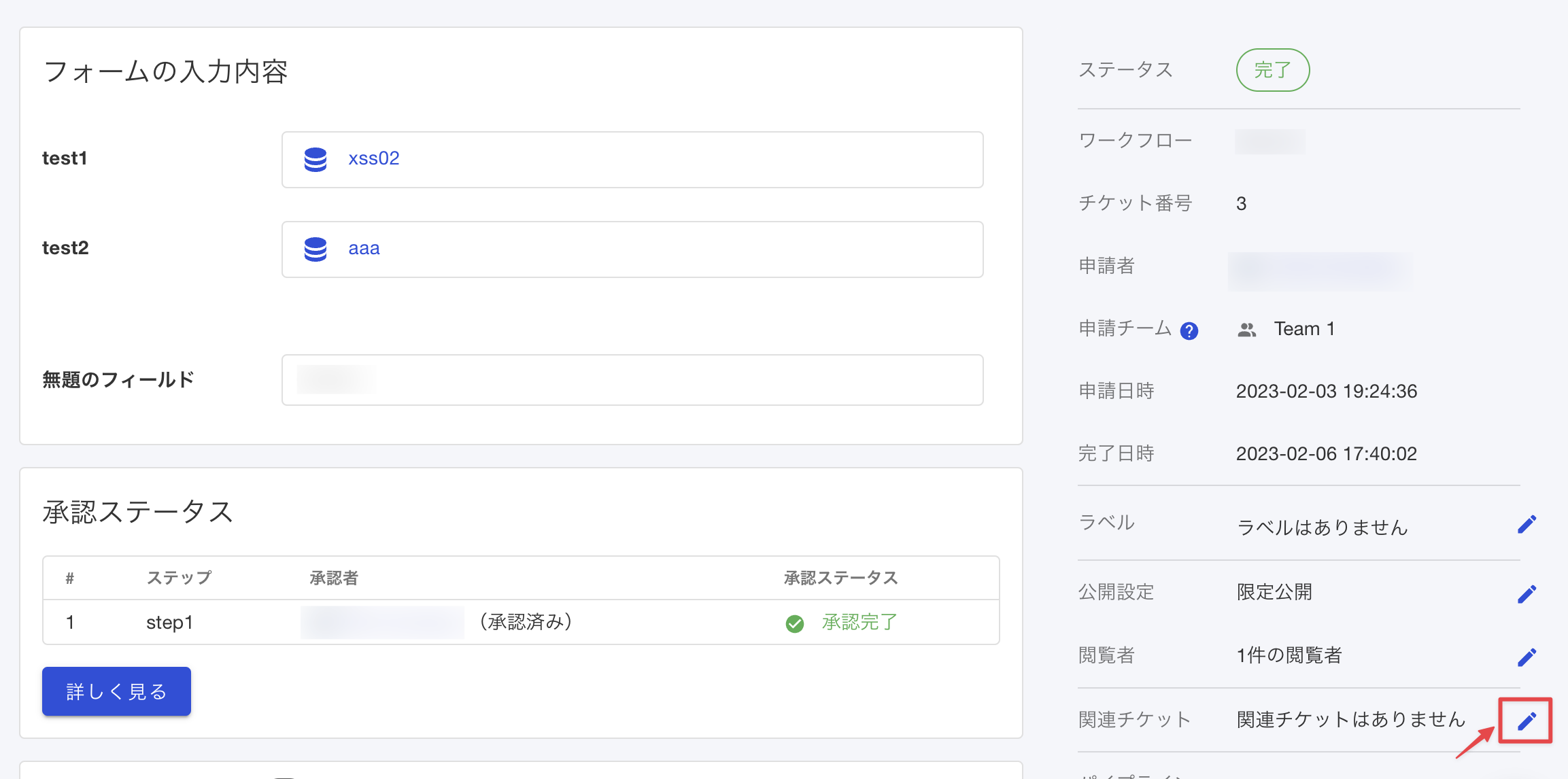This screenshot has height=779, width=1568.
Task: Click the ラベルはありません text
Action: pyautogui.click(x=1322, y=527)
